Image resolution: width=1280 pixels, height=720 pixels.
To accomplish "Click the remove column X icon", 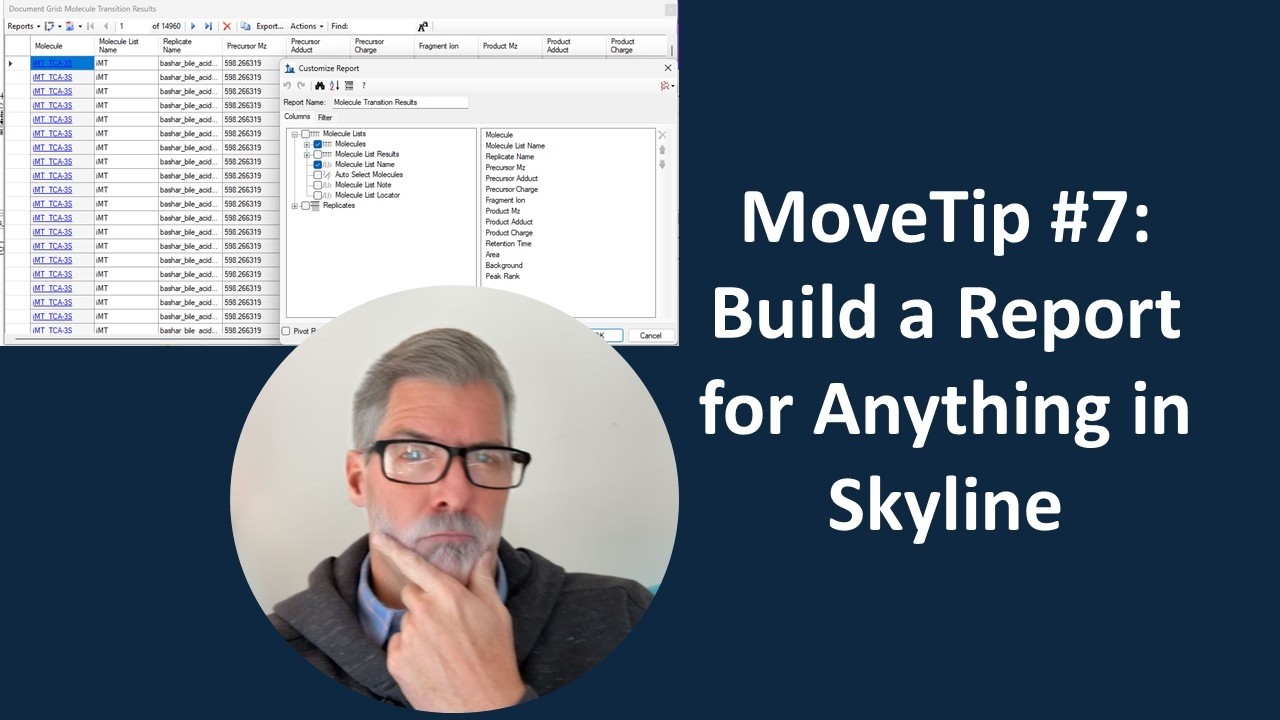I will [662, 135].
